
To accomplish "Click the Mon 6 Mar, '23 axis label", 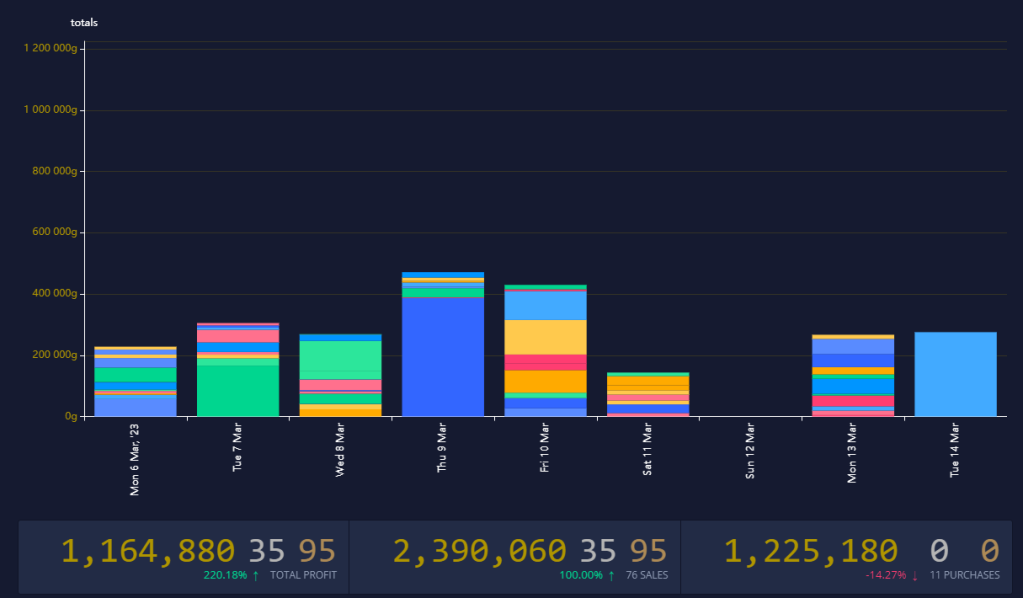I will (135, 459).
